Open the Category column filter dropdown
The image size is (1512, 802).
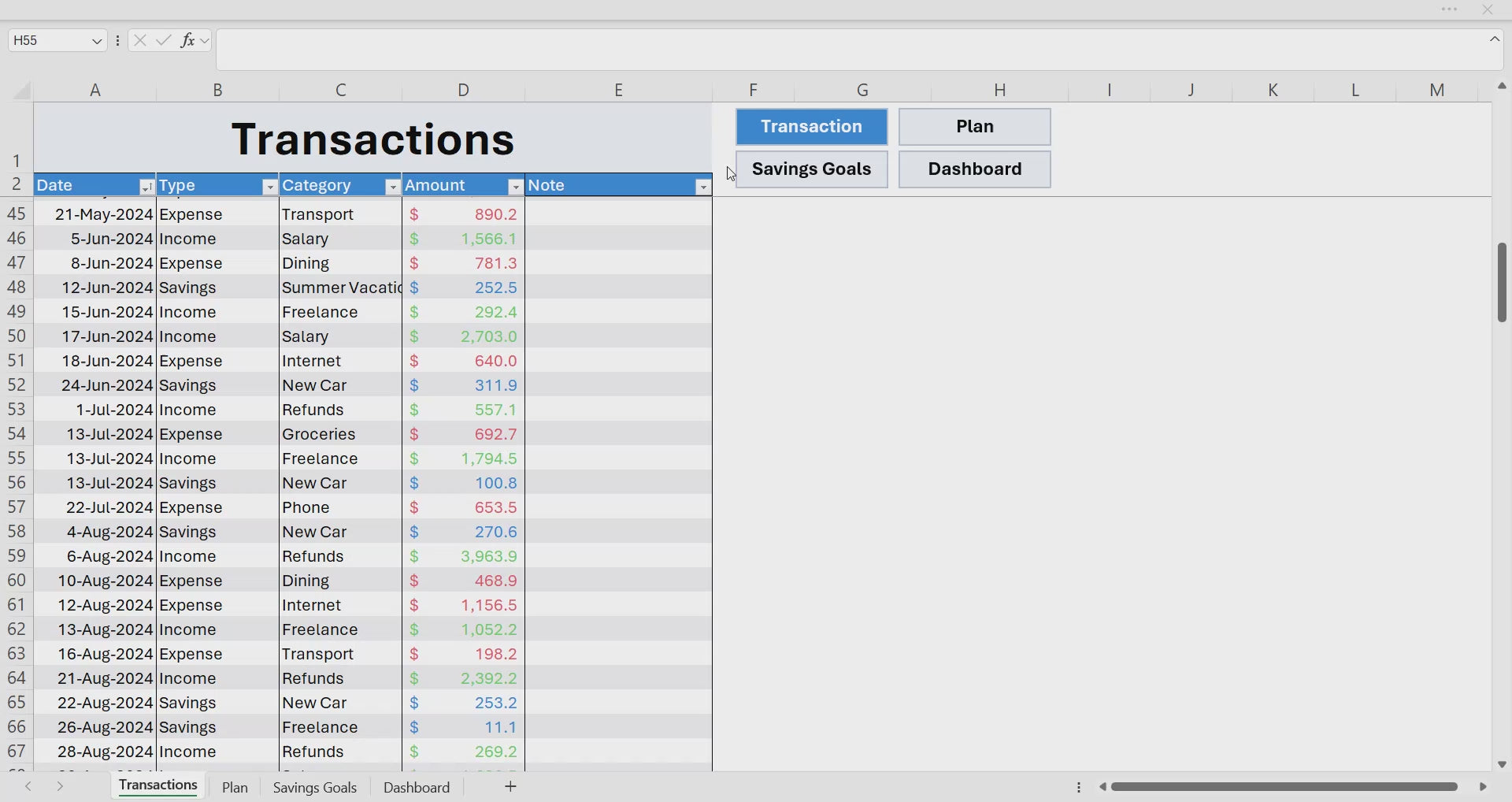tap(392, 187)
